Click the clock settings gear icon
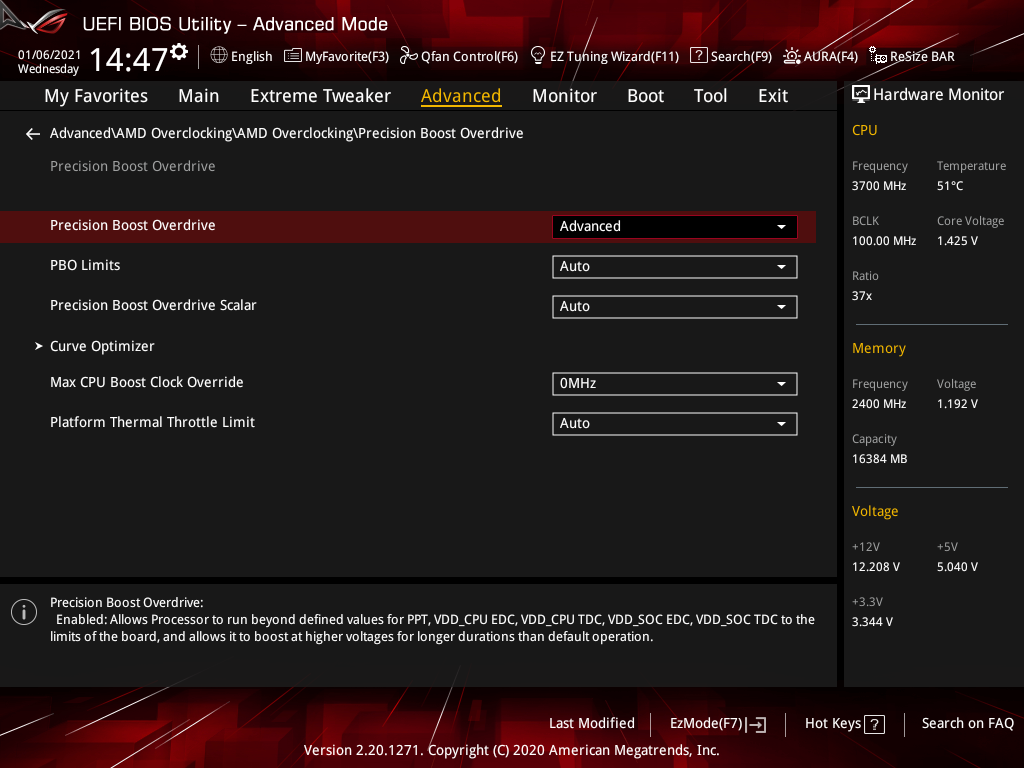Image resolution: width=1024 pixels, height=768 pixels. tap(179, 52)
